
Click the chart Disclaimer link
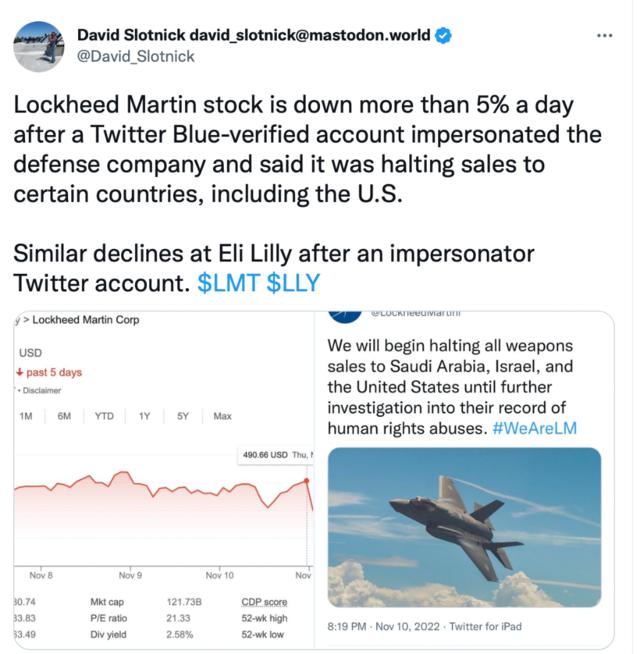click(41, 390)
